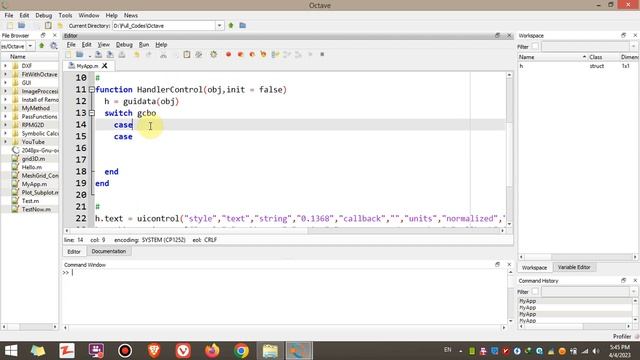Click the Remove All Breakpoints icon
640x360 pixels.
(x=263, y=54)
